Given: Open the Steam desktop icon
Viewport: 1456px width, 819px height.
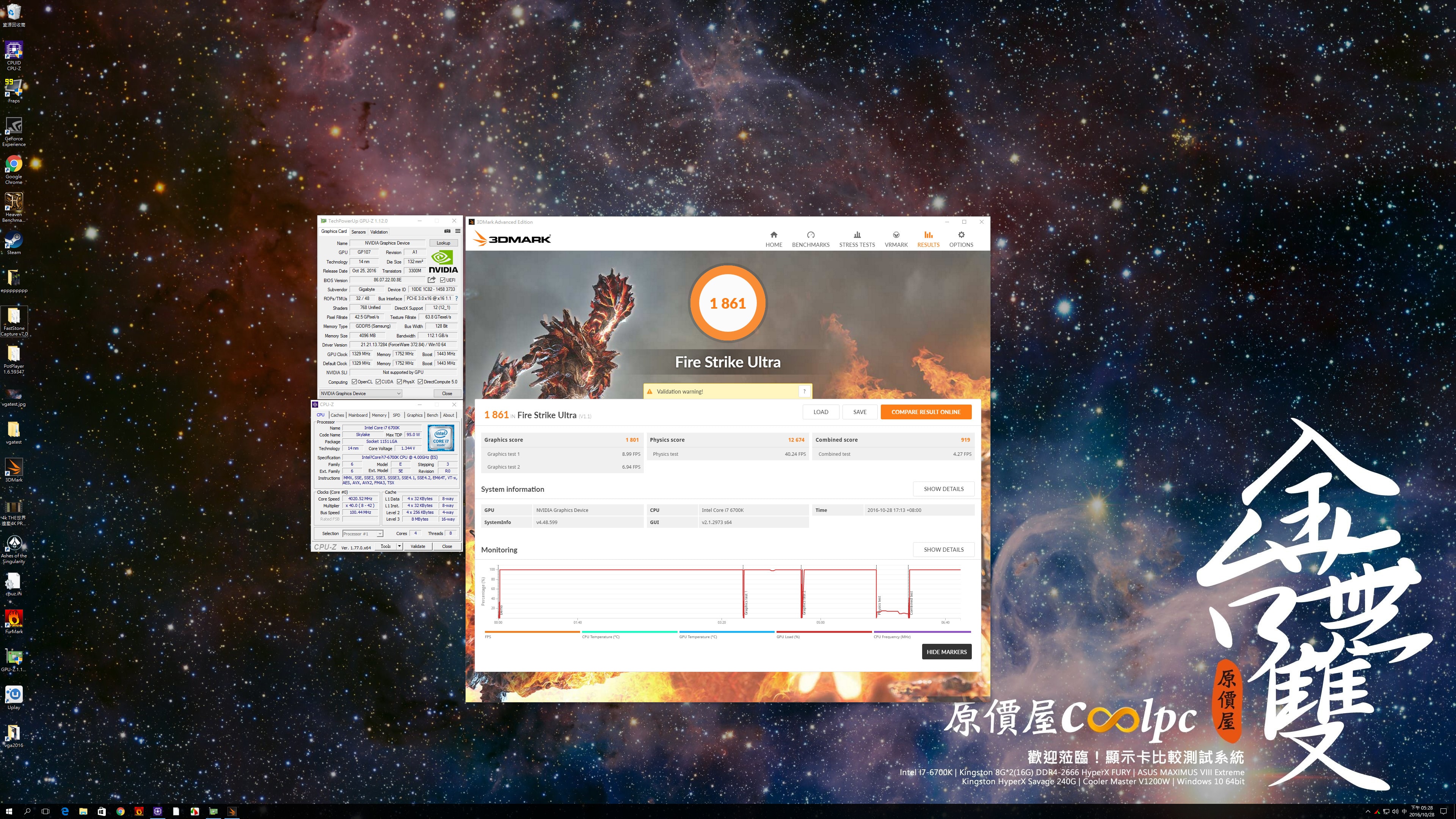Looking at the screenshot, I should 14,243.
